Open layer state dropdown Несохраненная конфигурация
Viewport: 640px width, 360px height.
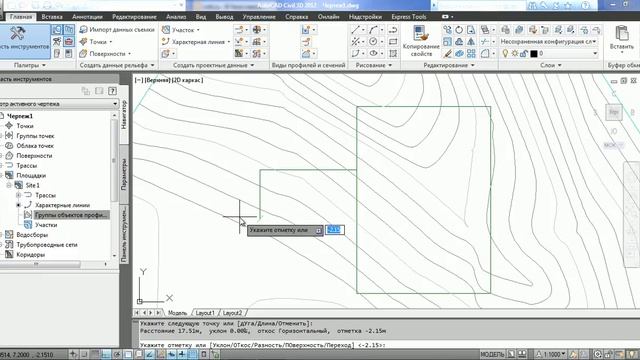click(x=549, y=42)
